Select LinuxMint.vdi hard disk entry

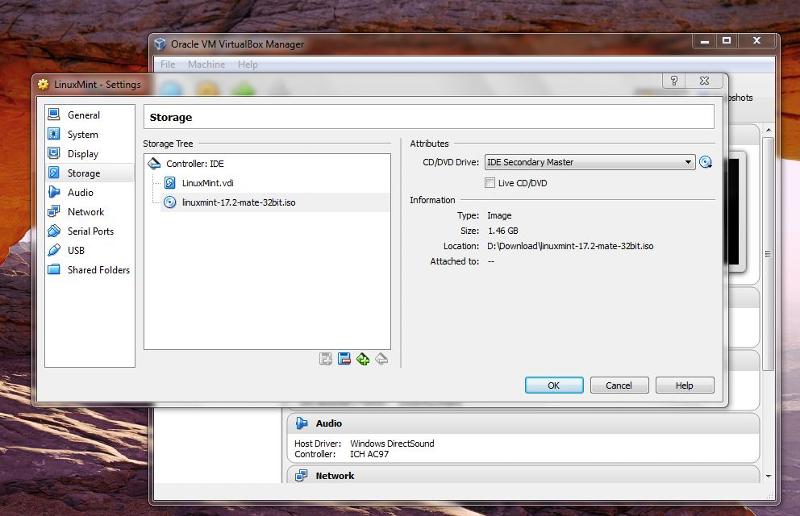click(x=207, y=183)
